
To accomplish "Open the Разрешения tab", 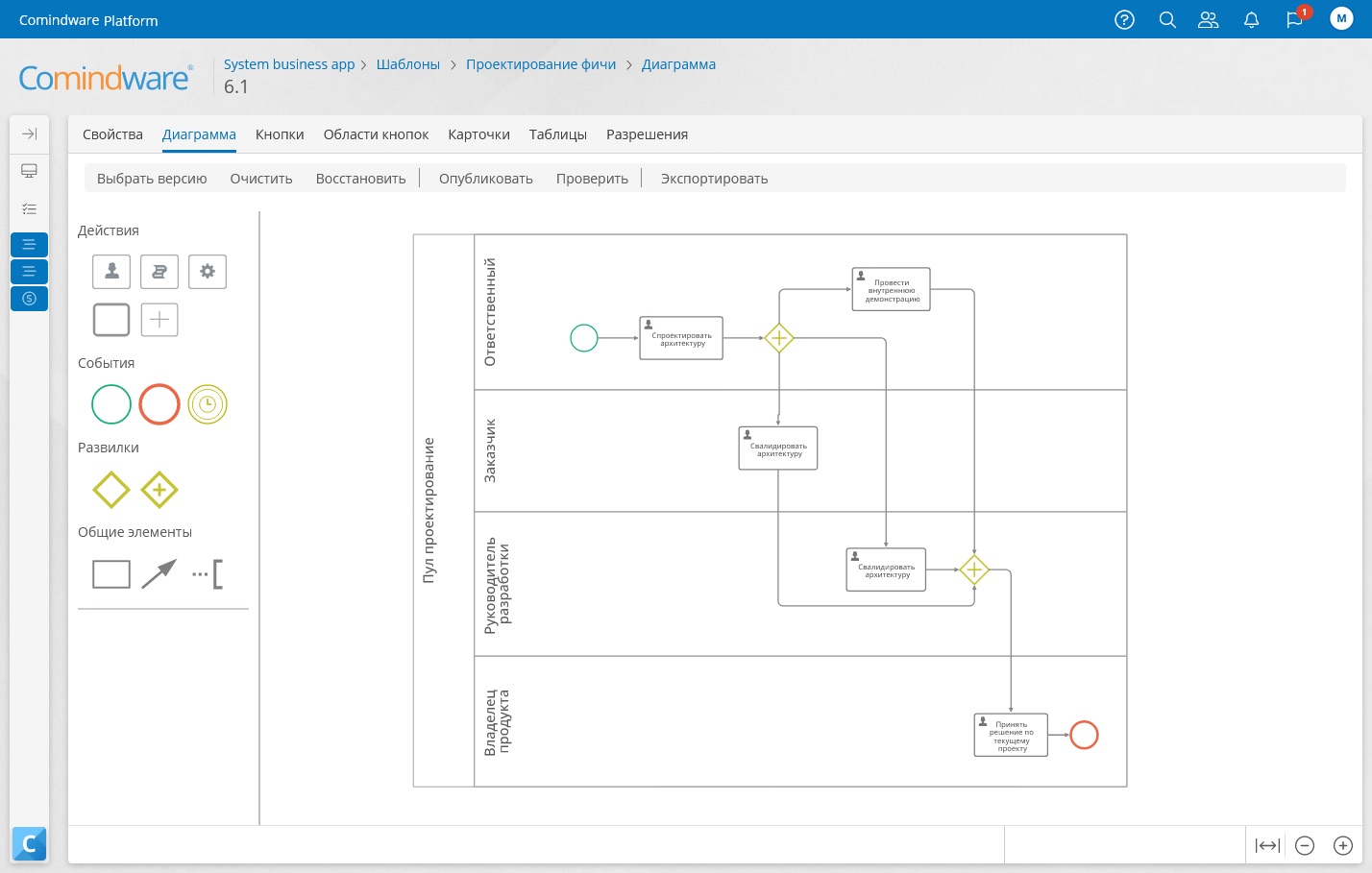I will [x=647, y=134].
